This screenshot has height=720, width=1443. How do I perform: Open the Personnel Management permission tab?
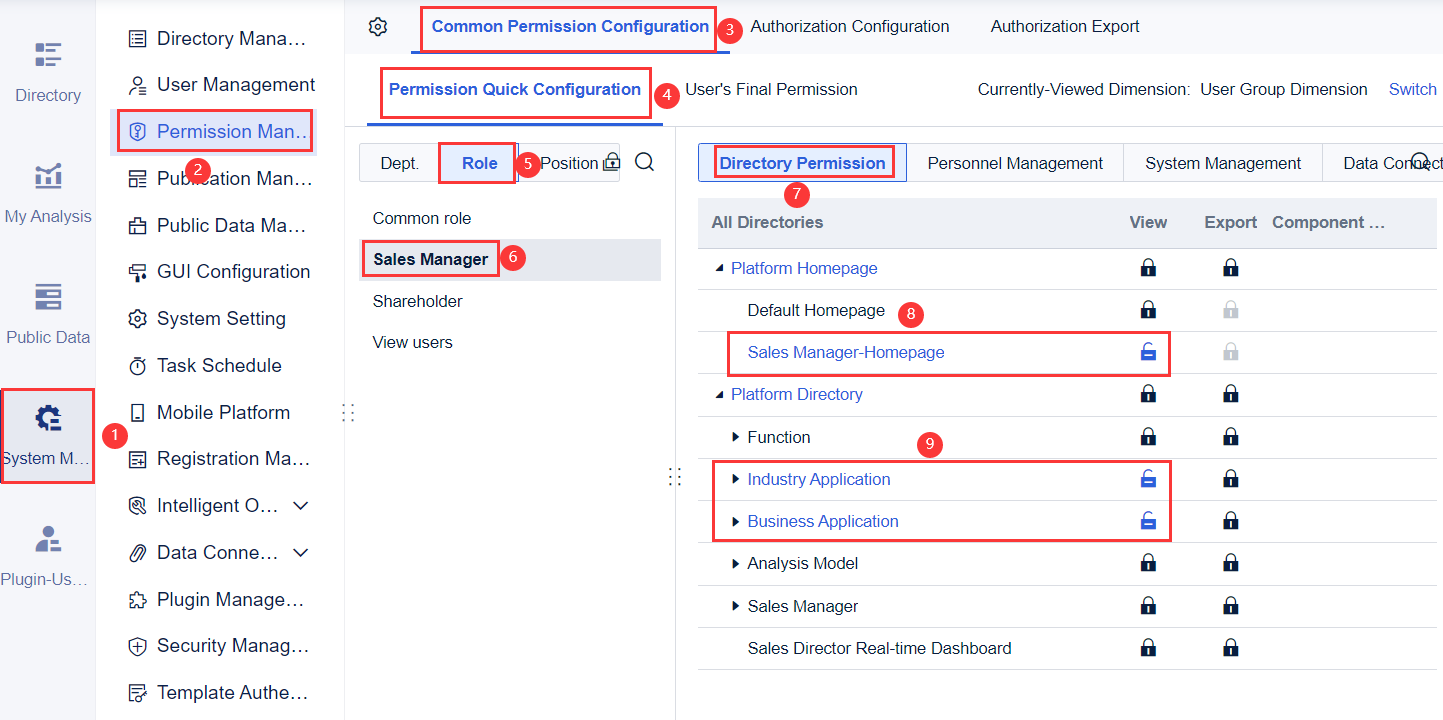click(x=1015, y=163)
